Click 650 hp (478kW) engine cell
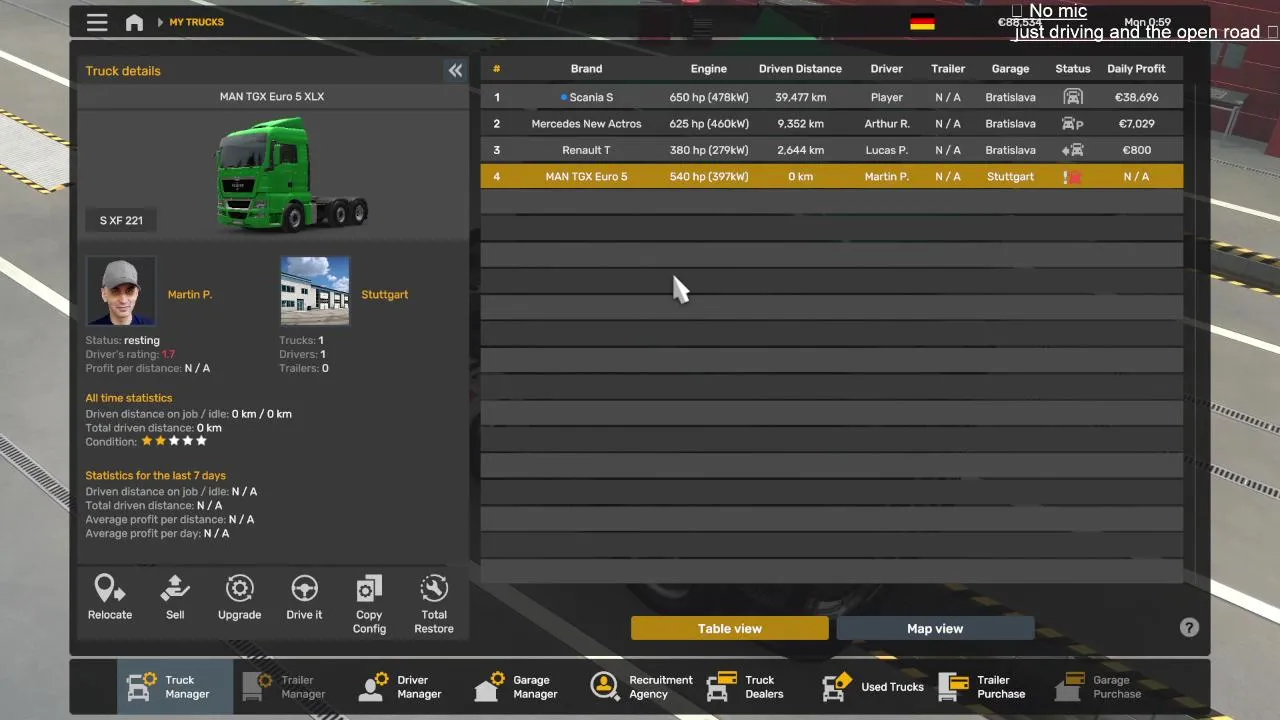1280x720 pixels. [x=709, y=97]
